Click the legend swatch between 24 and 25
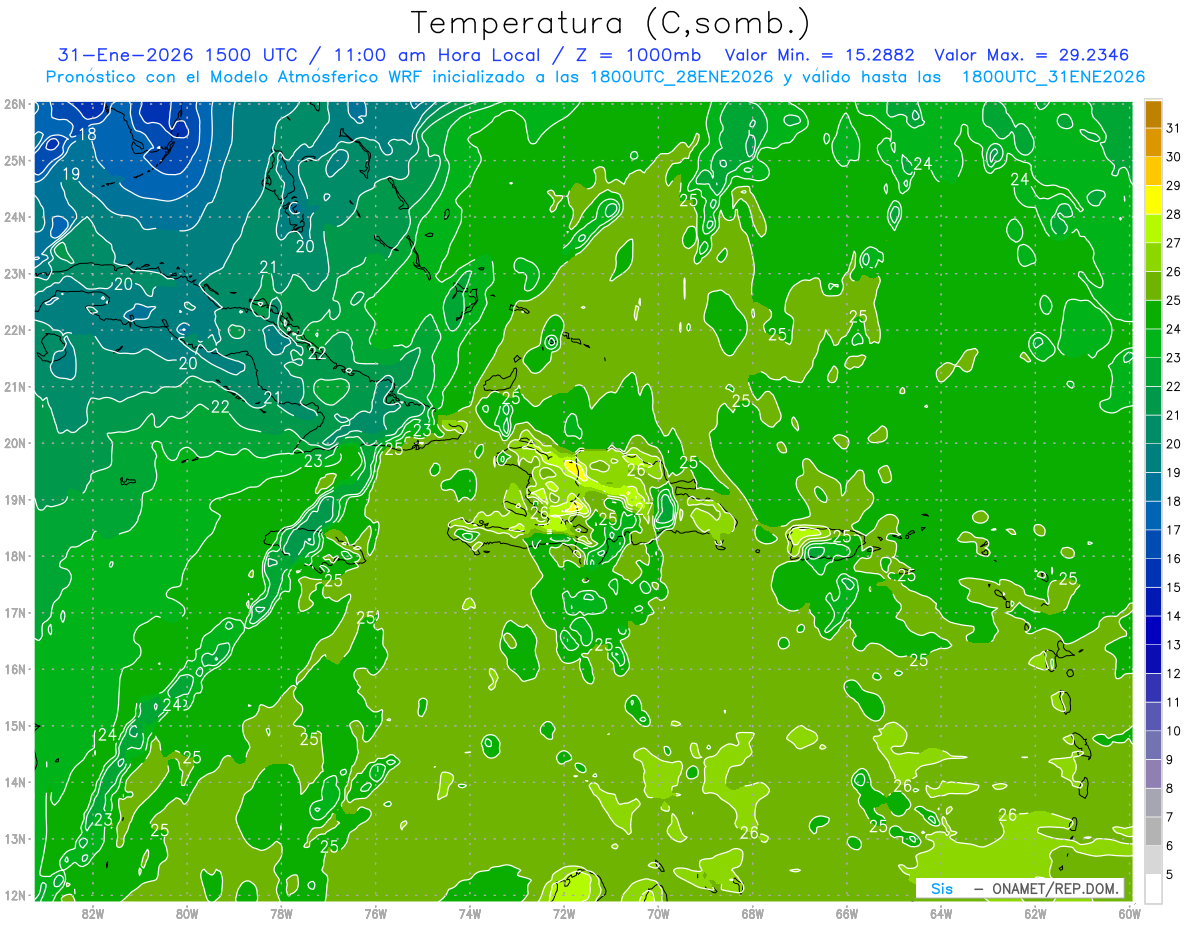Image resolution: width=1200 pixels, height=927 pixels. 1153,315
